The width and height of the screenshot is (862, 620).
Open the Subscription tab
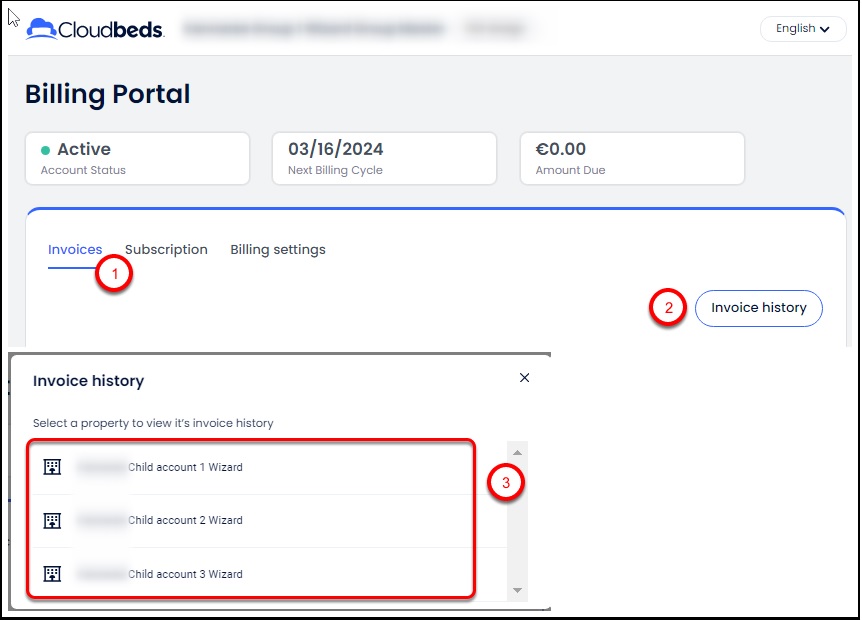pos(166,250)
